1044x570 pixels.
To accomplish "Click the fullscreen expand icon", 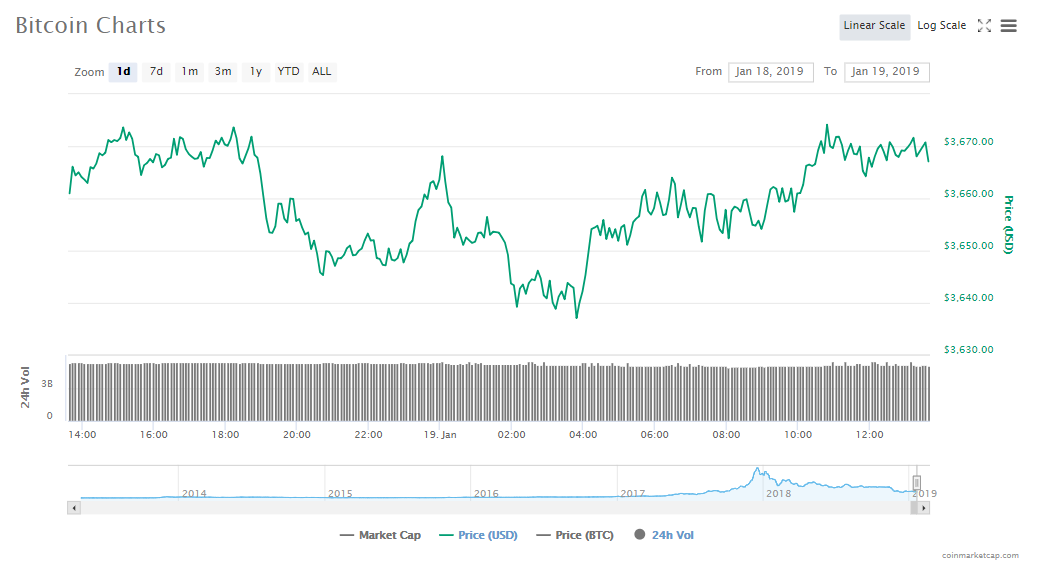I will pos(984,26).
